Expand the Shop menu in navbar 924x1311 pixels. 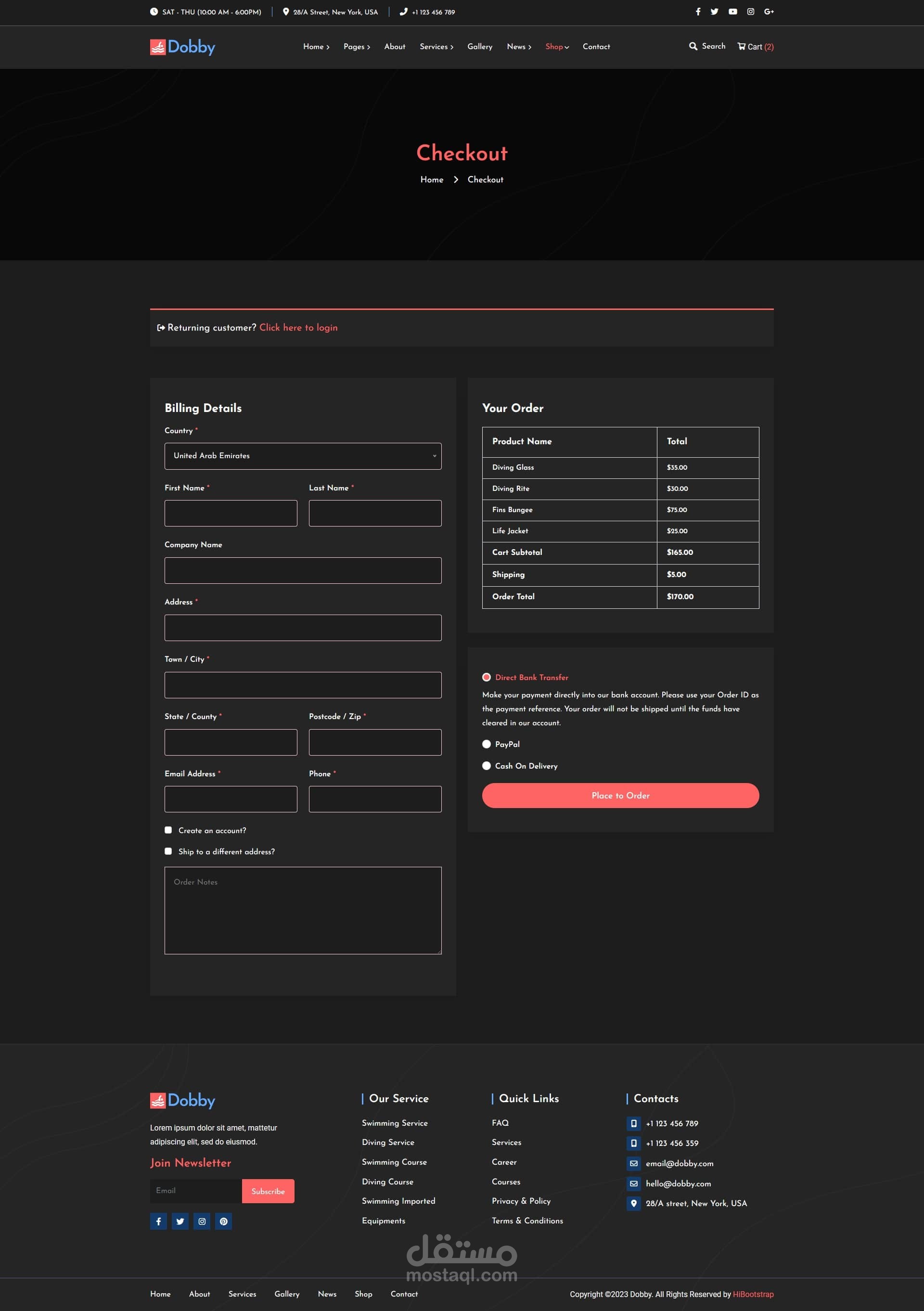[557, 47]
